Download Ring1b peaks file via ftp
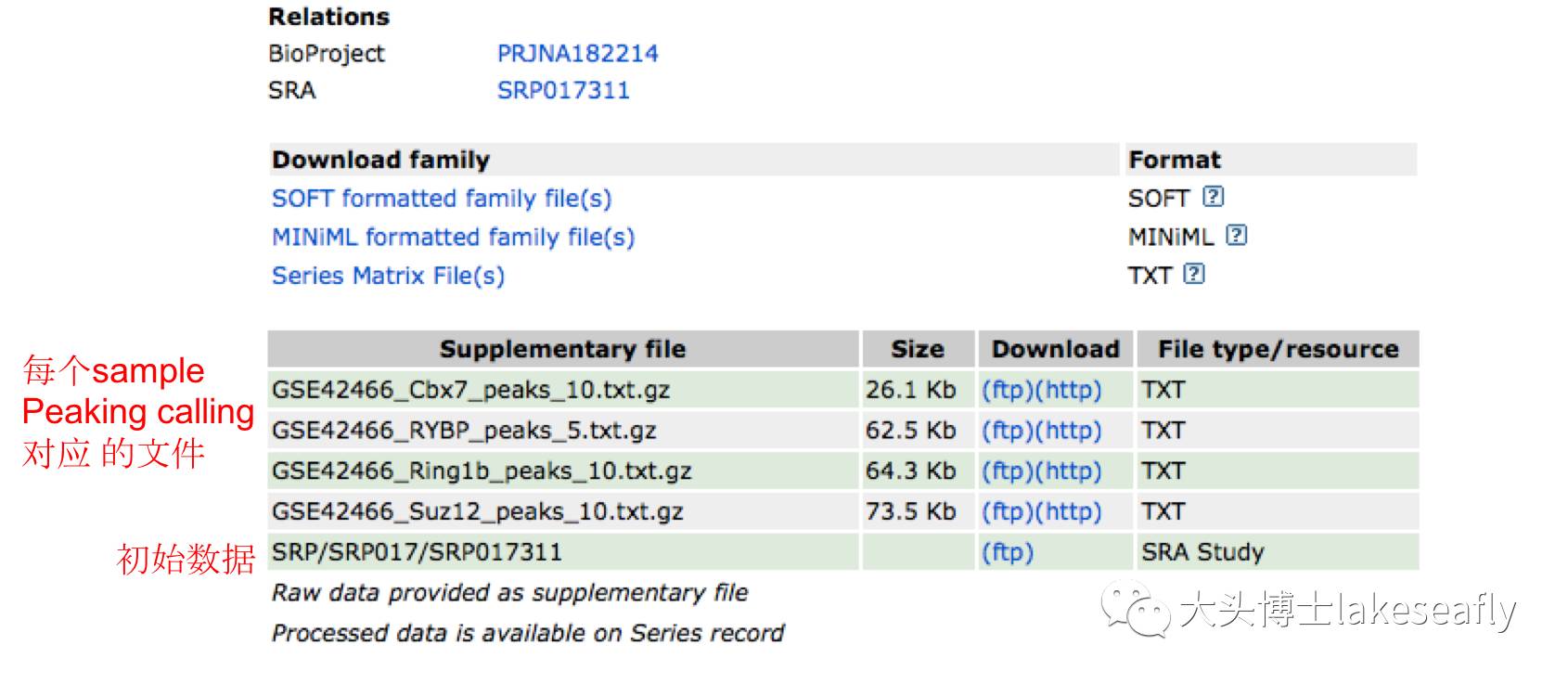1568x684 pixels. pyautogui.click(x=1008, y=471)
